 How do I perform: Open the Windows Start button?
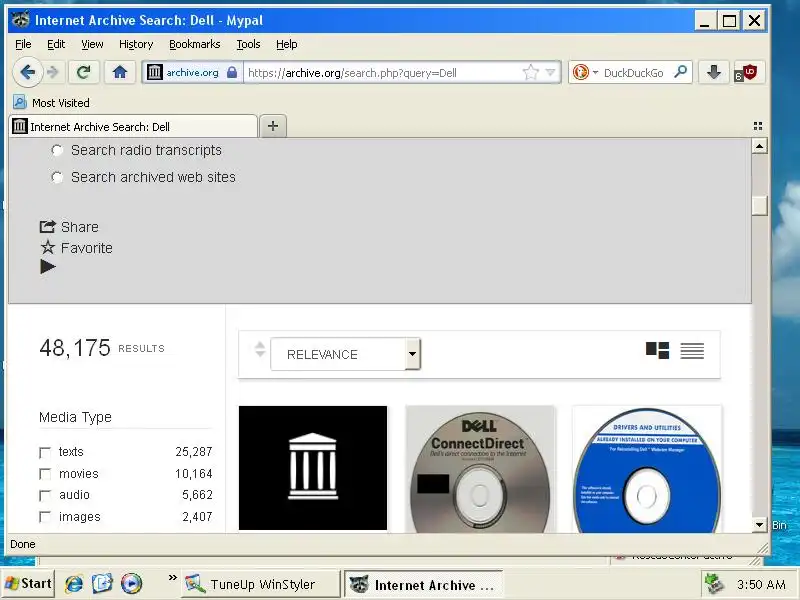pos(28,584)
